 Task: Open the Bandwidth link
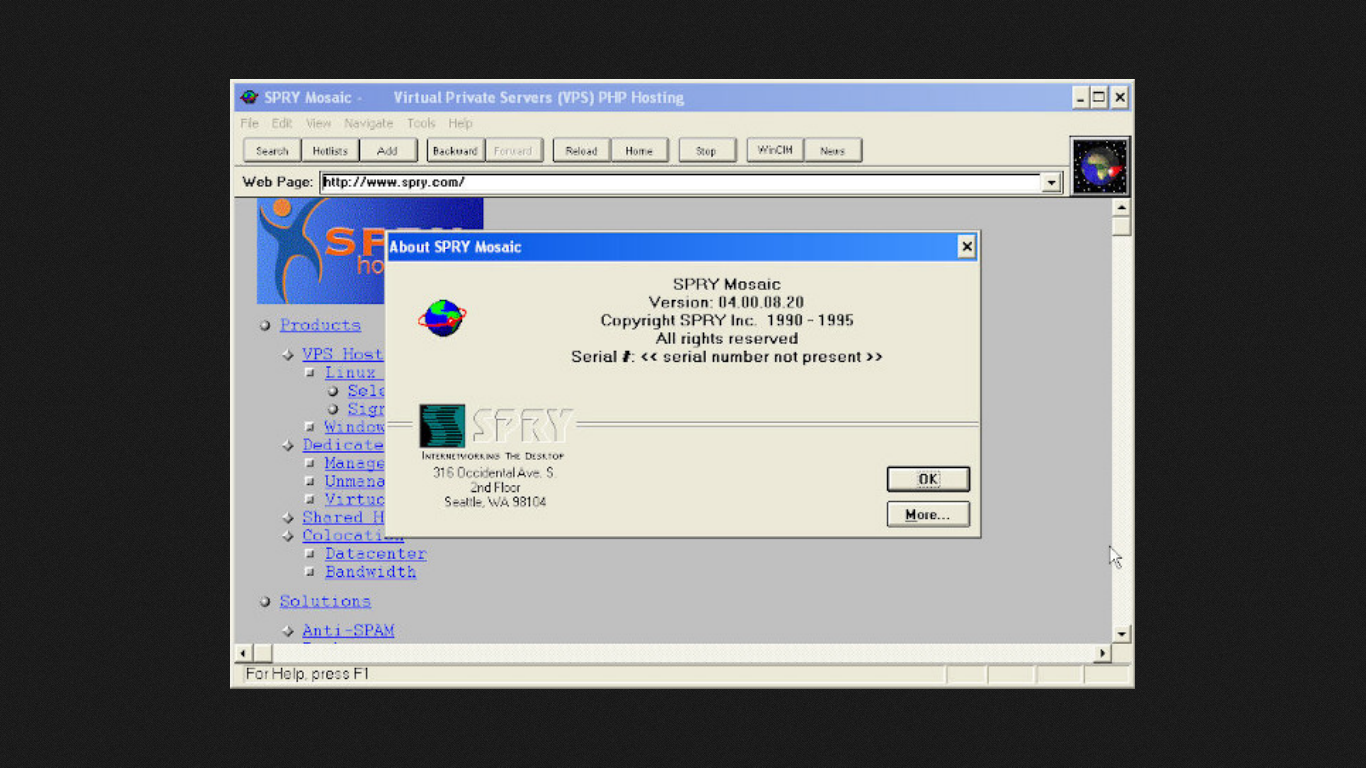point(370,572)
